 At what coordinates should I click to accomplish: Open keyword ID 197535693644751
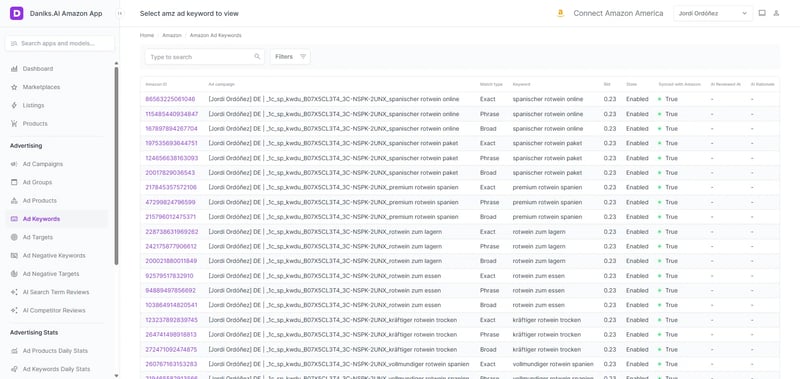click(171, 143)
